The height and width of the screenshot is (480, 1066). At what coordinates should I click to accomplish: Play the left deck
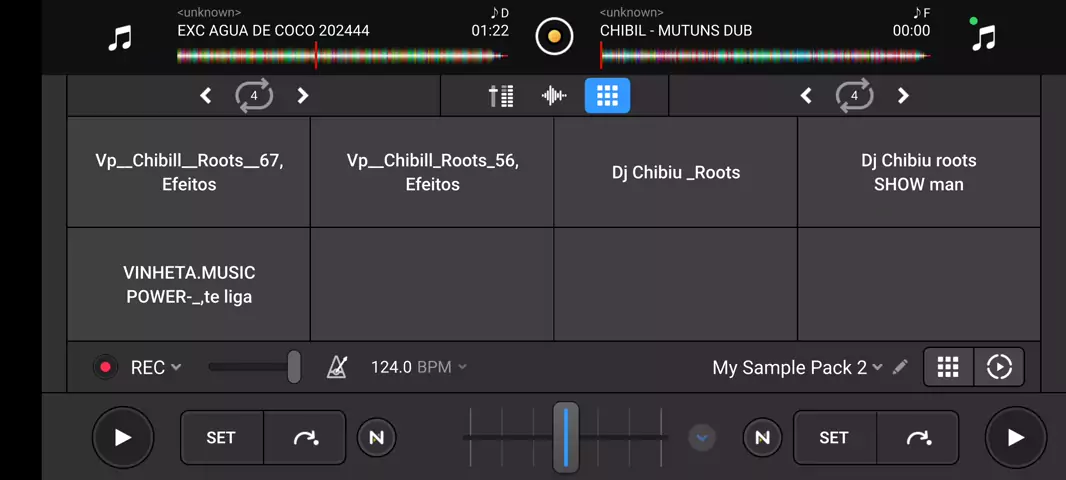[x=122, y=437]
